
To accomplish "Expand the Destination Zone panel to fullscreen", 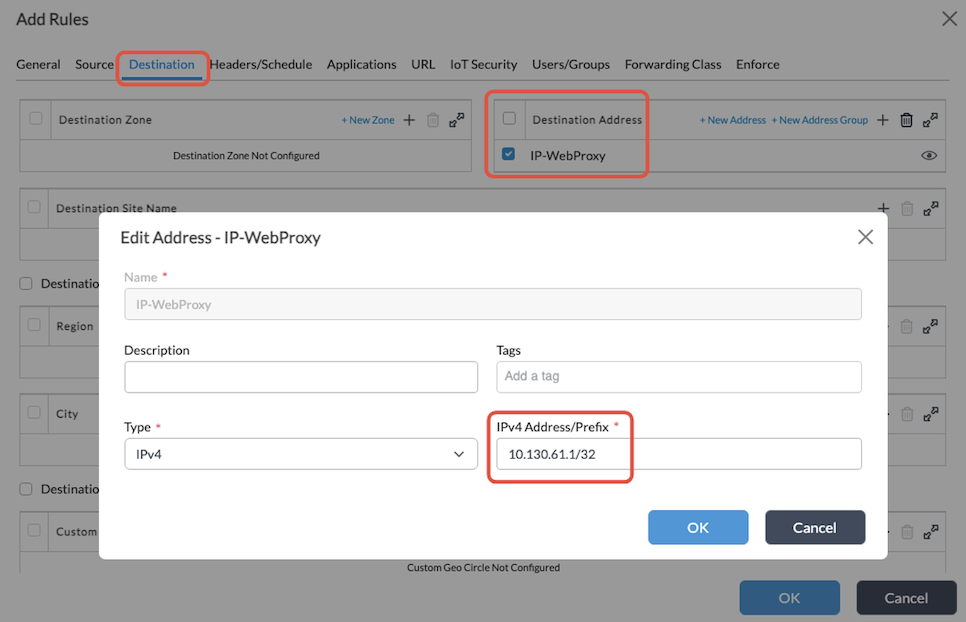I will [456, 119].
